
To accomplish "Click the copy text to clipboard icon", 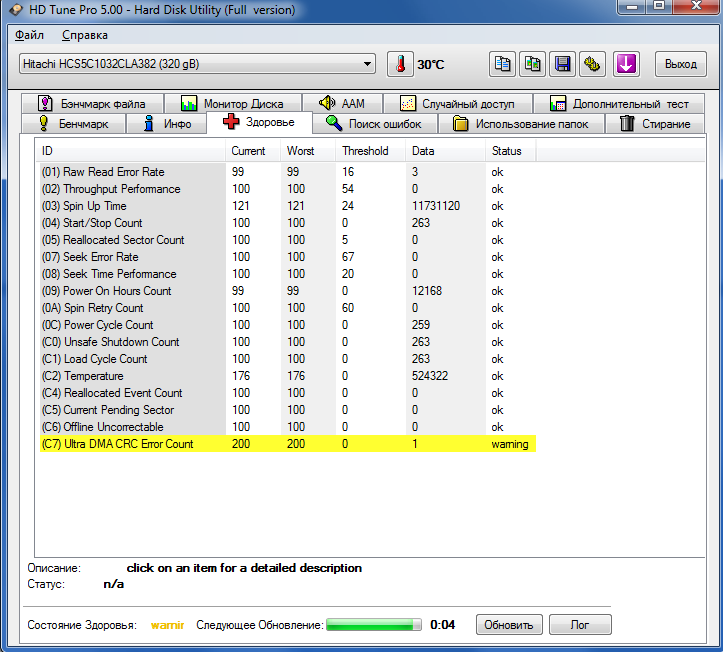I will tap(502, 64).
